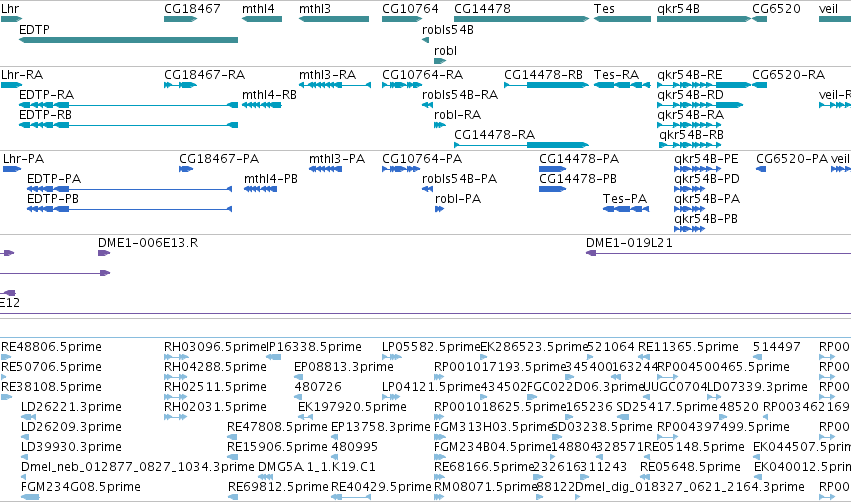This screenshot has width=851, height=502.
Task: Select the EDTP-RB transcript label
Action: (x=45, y=115)
